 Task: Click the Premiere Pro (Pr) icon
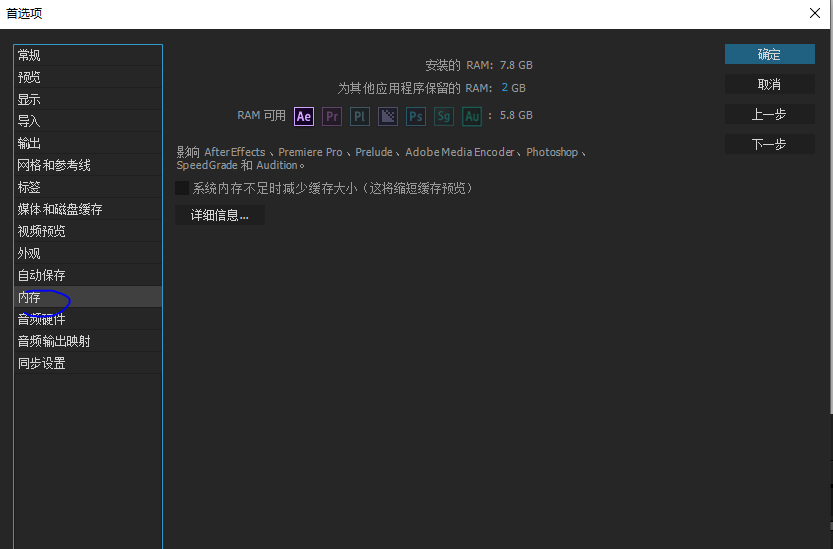click(332, 116)
